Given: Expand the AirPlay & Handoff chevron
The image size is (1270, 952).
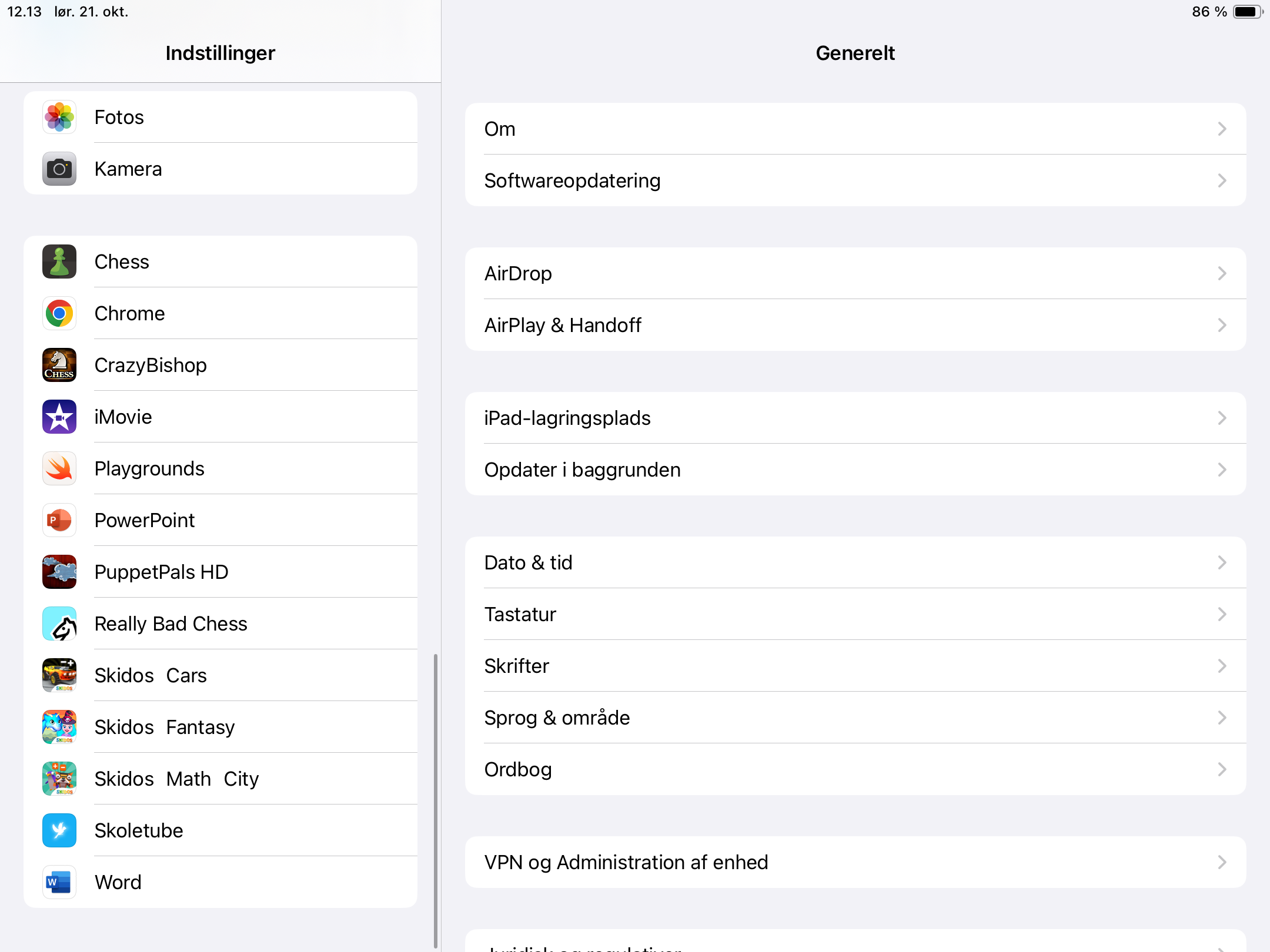Looking at the screenshot, I should (x=1222, y=325).
